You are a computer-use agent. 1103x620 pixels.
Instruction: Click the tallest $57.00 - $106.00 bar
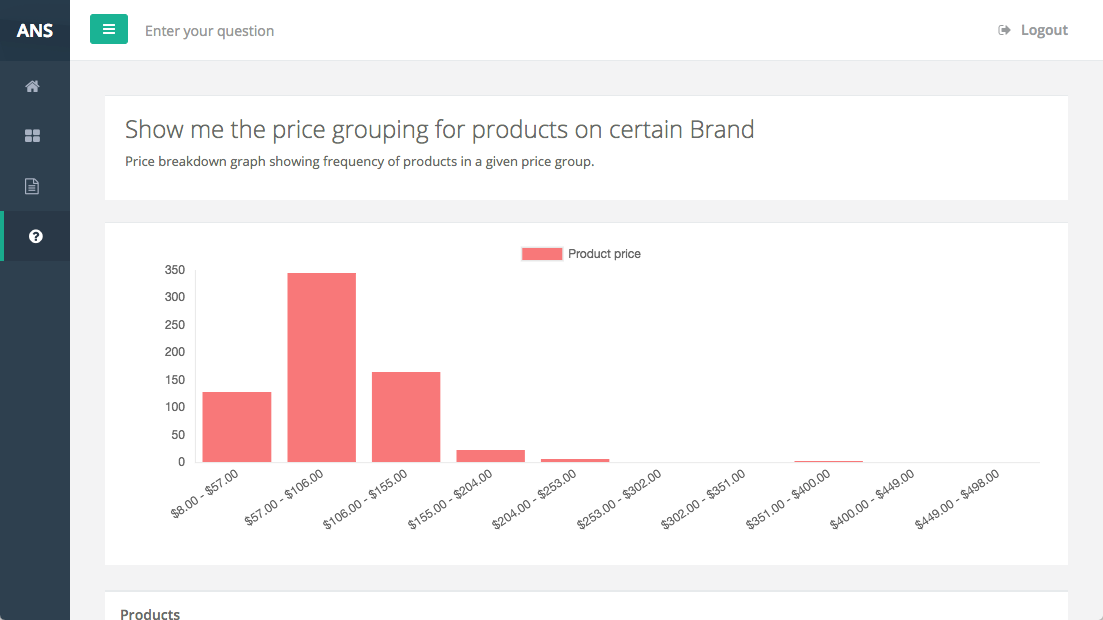(x=322, y=367)
